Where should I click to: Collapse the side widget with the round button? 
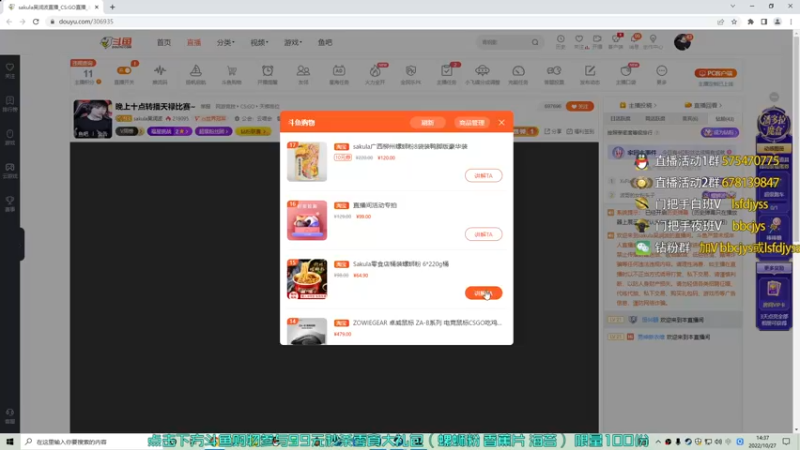tap(774, 97)
